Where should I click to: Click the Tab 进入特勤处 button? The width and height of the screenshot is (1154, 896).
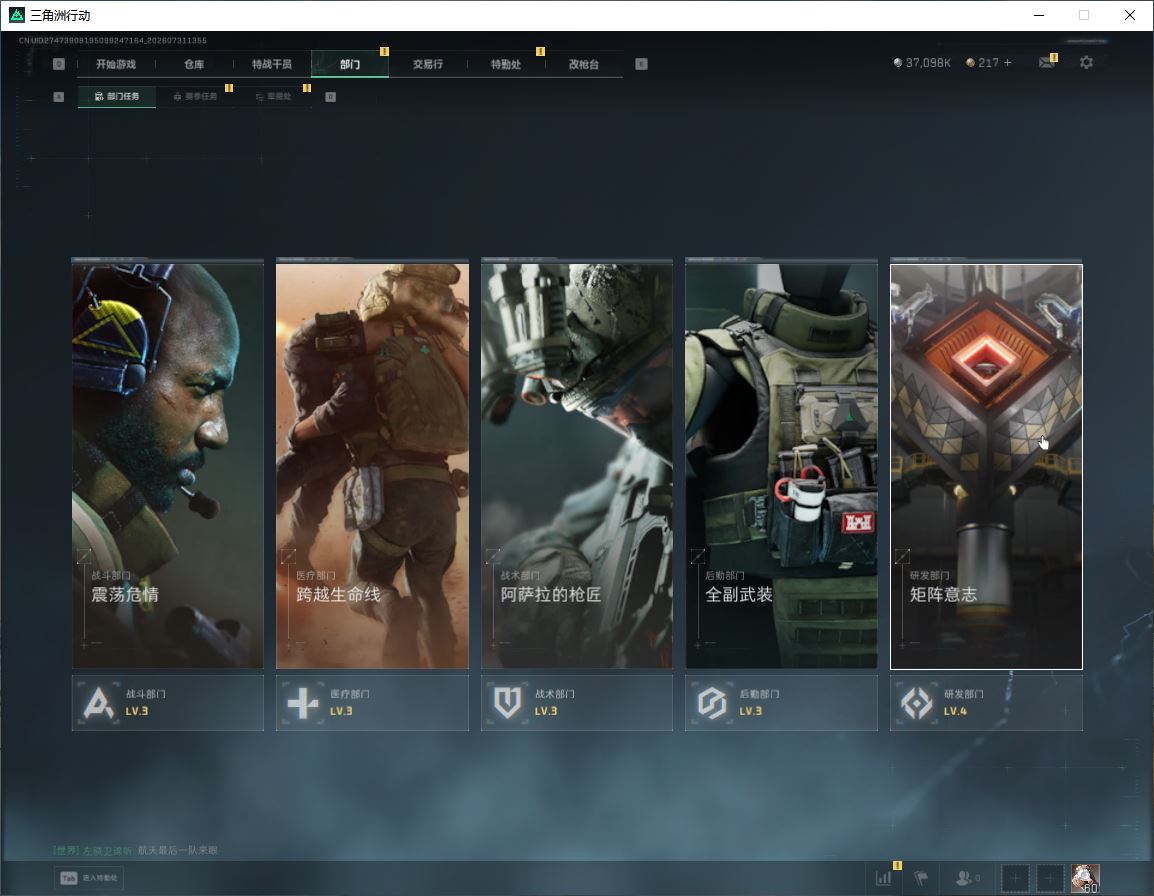[89, 878]
